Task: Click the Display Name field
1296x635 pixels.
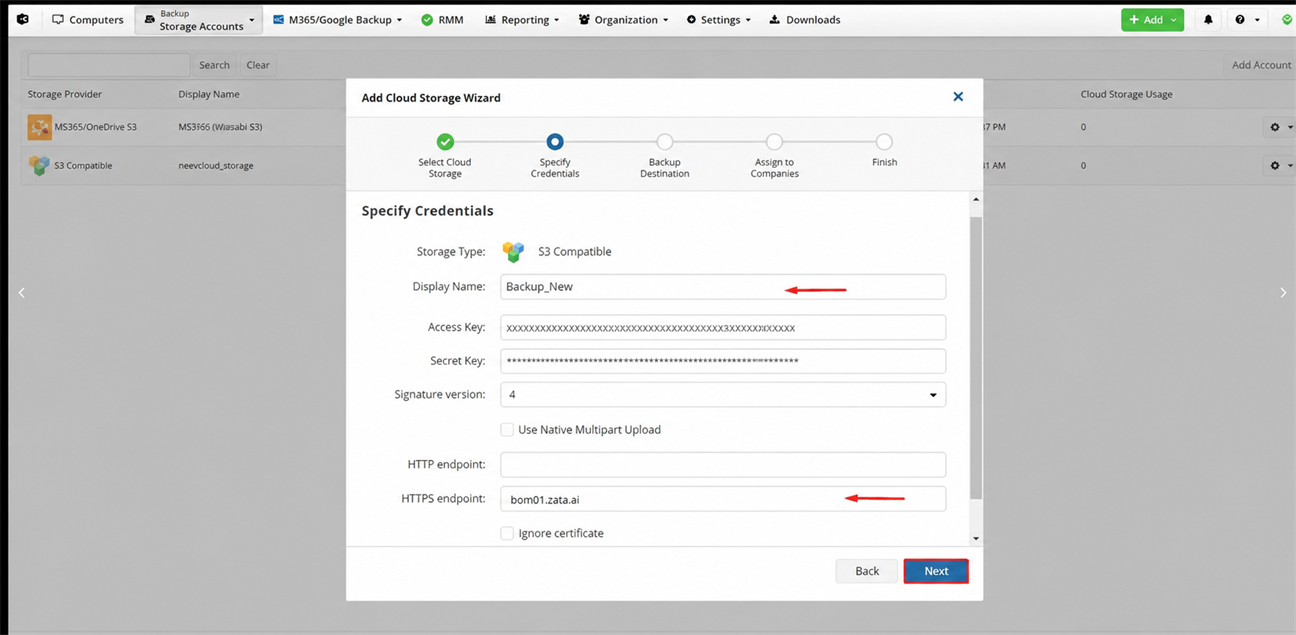Action: tap(723, 286)
